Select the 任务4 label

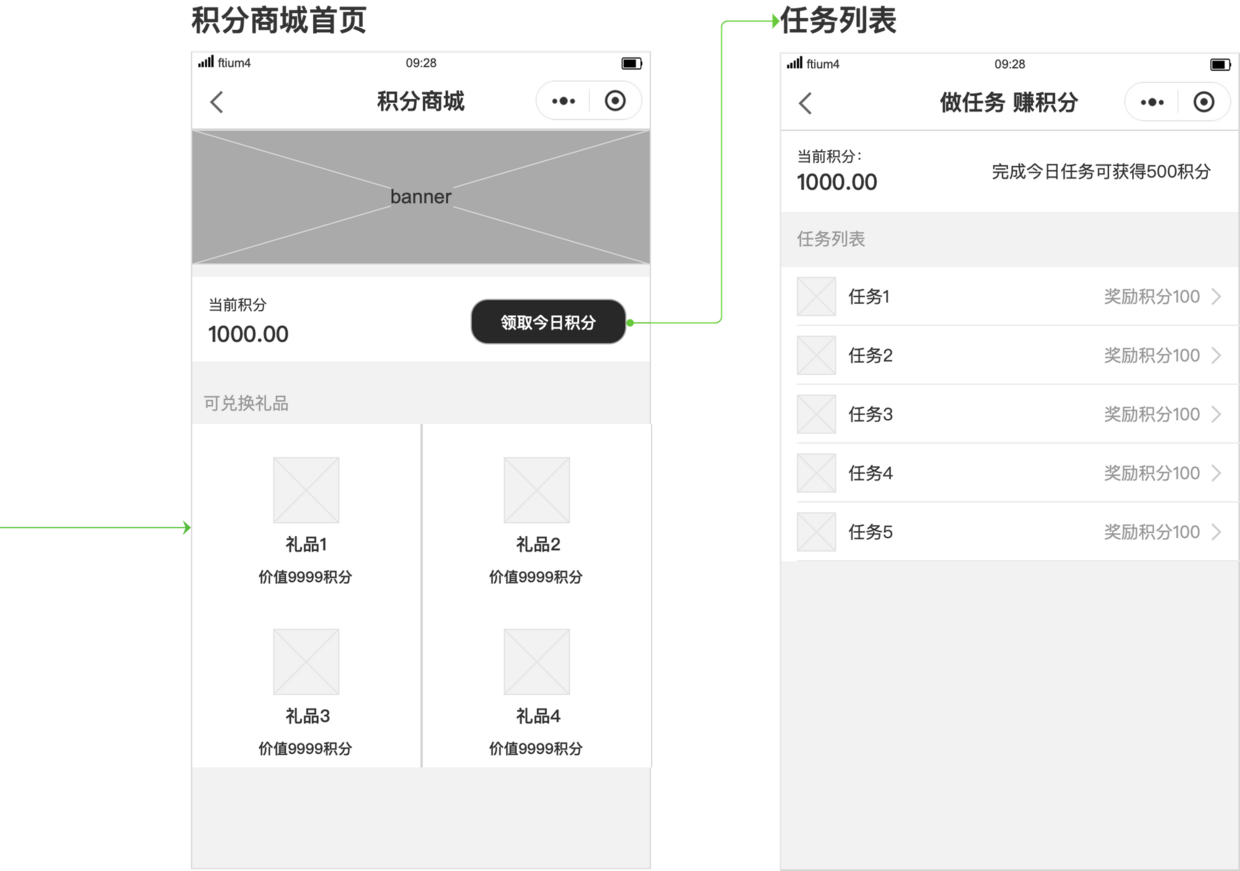[870, 473]
